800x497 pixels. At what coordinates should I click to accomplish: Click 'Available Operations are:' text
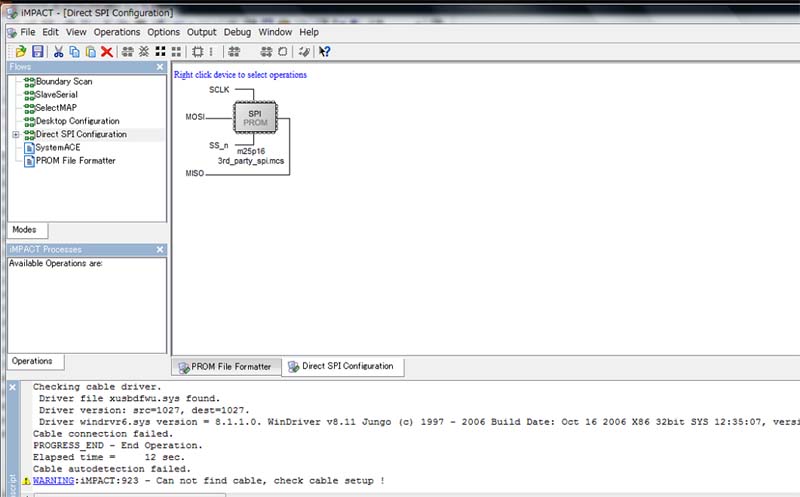pos(56,263)
